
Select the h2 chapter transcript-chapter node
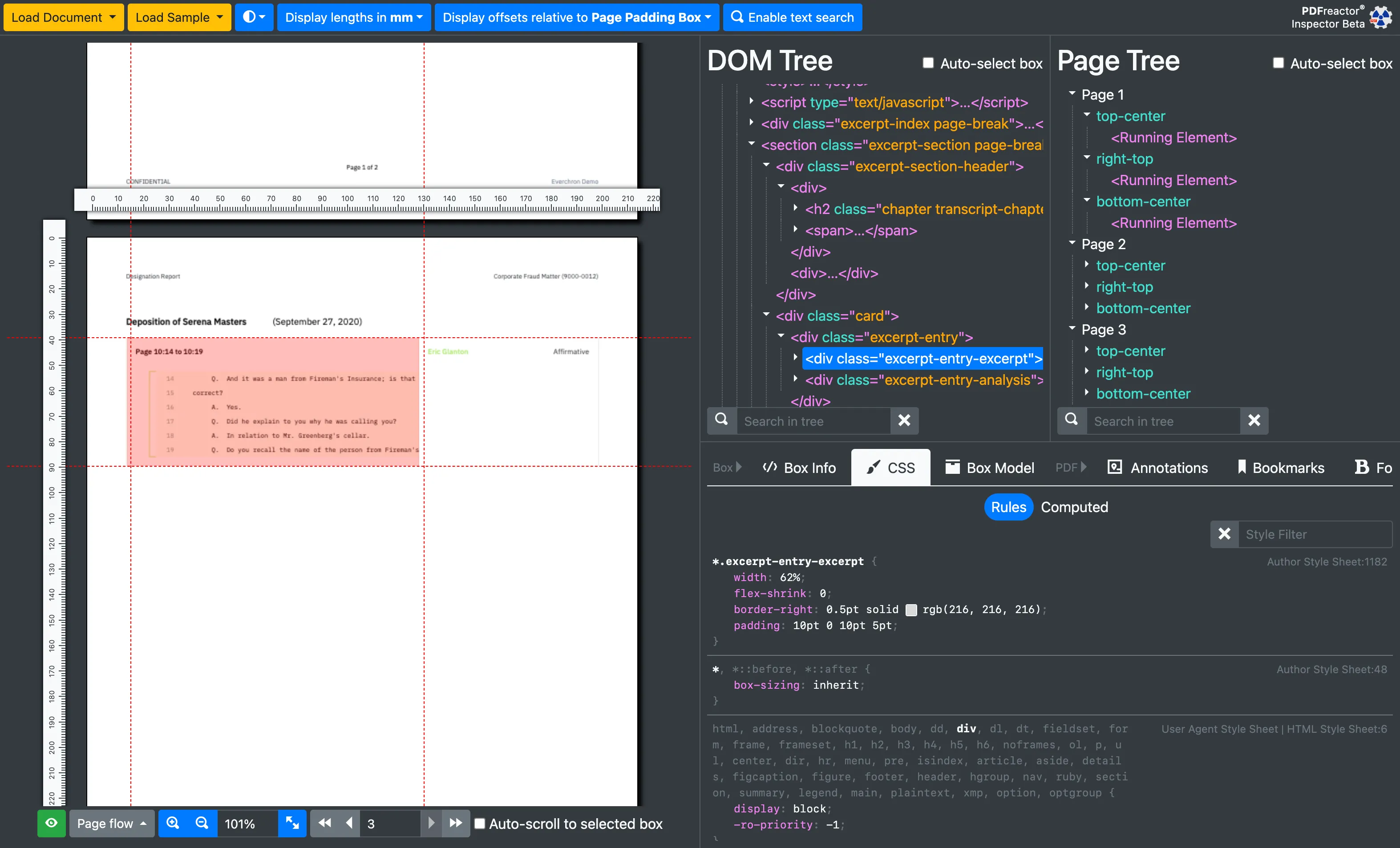click(x=924, y=209)
